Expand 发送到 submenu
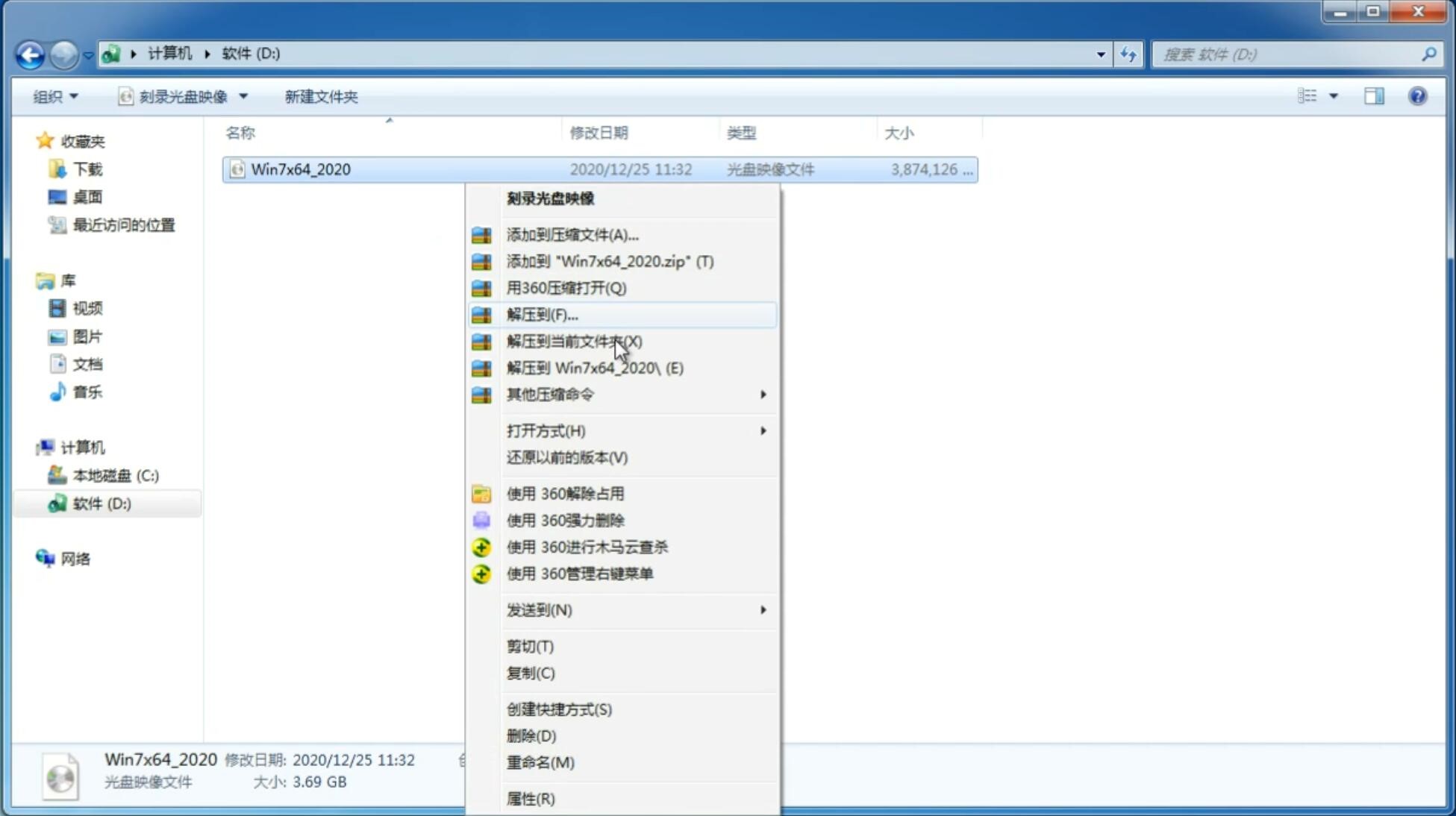Screen dimensions: 1456x816 point(636,609)
